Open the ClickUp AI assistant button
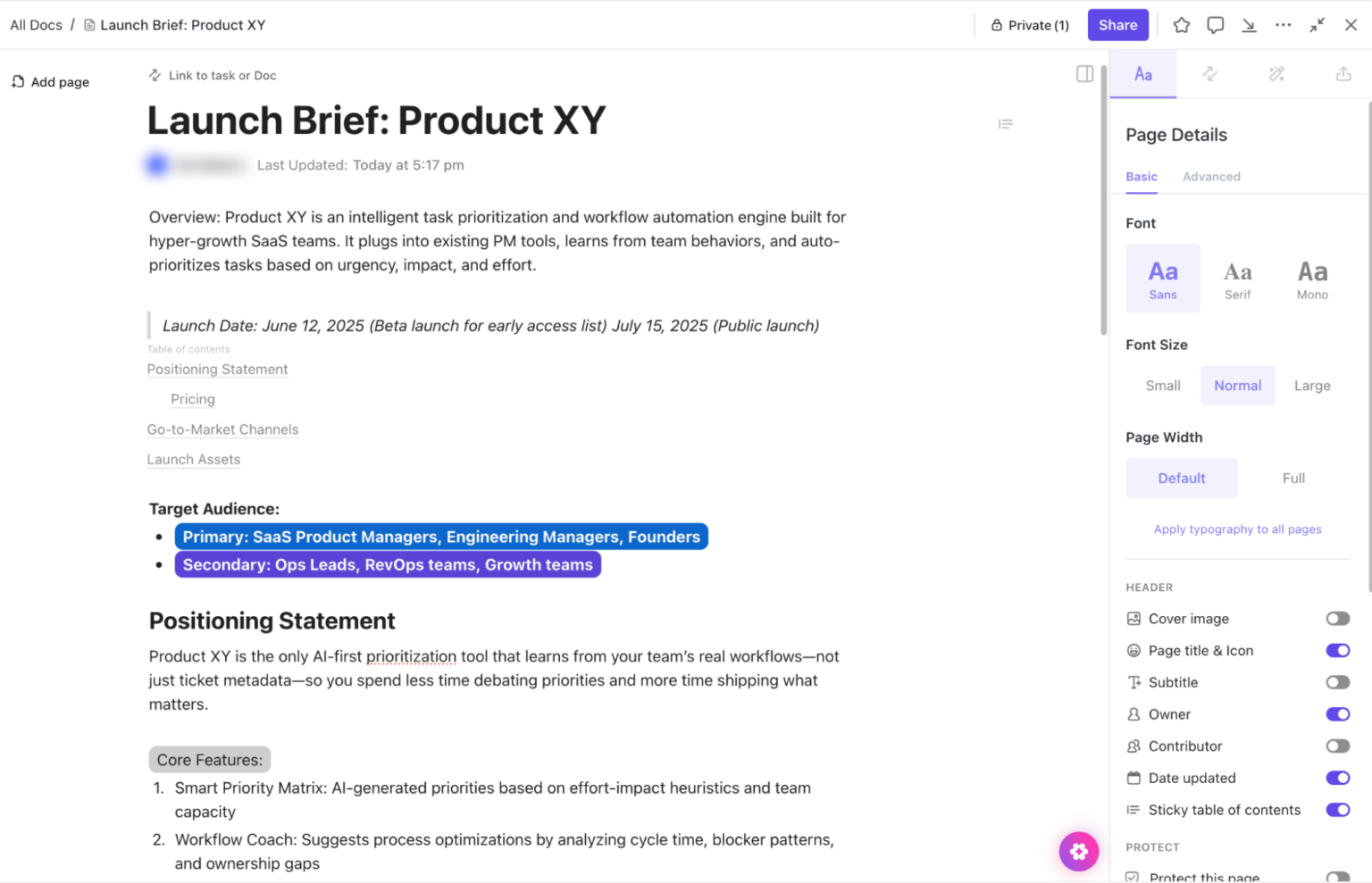1372x883 pixels. pyautogui.click(x=1079, y=851)
